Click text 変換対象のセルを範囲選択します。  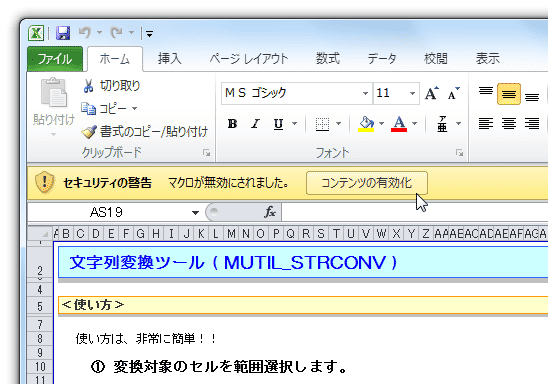(230, 367)
